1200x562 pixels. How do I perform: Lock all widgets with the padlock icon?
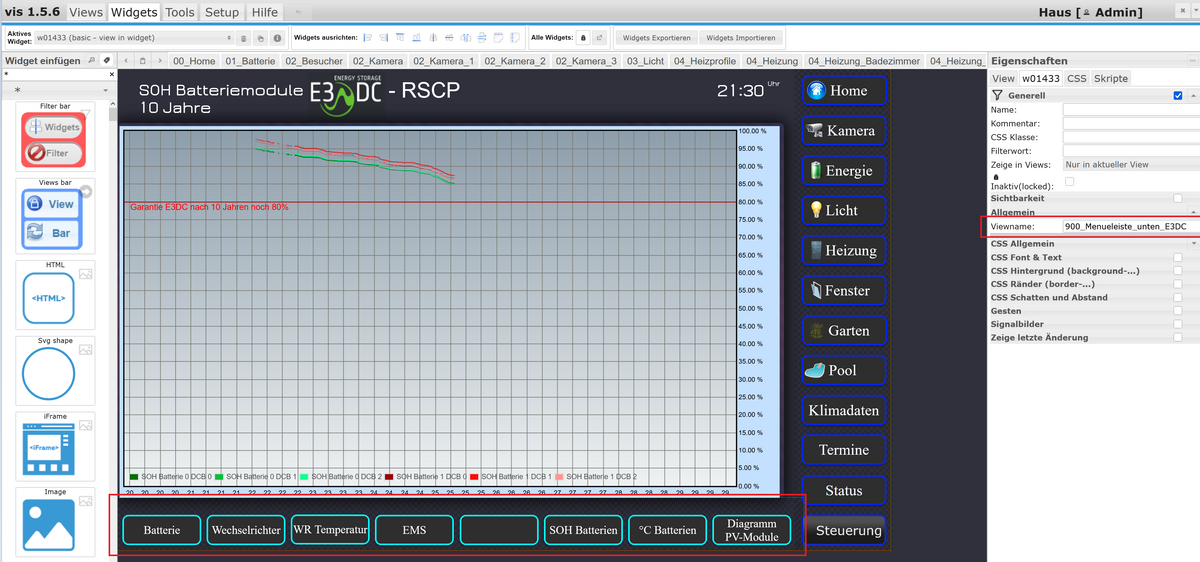point(583,37)
